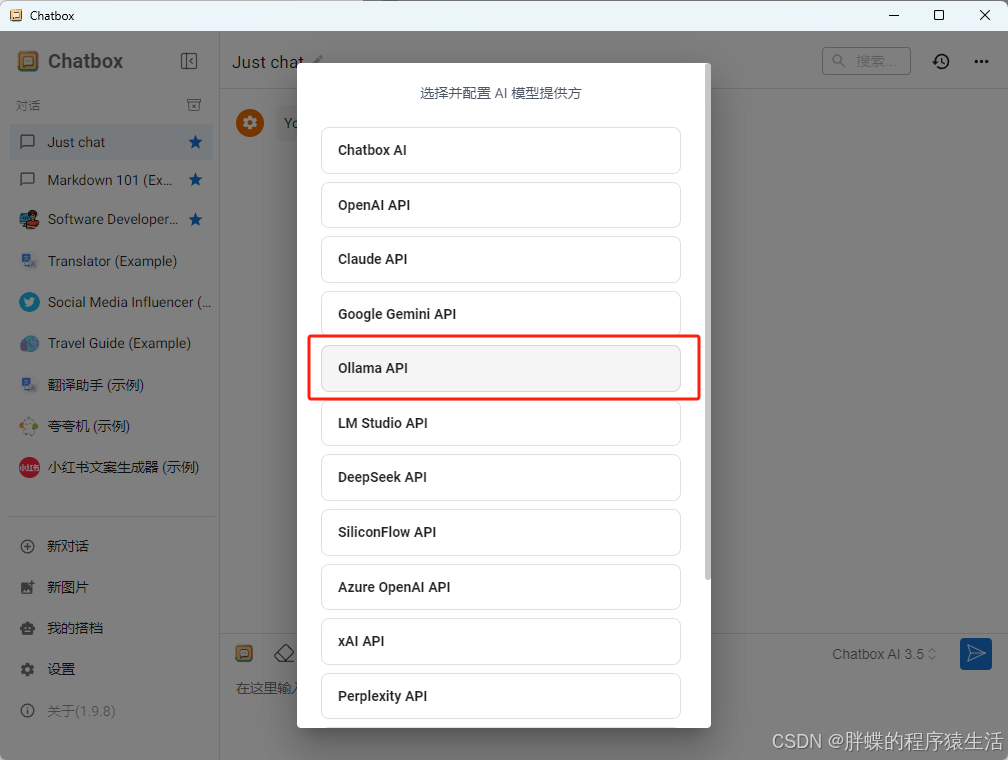The height and width of the screenshot is (760, 1008).
Task: Open the Just chat conversation
Action: [111, 142]
